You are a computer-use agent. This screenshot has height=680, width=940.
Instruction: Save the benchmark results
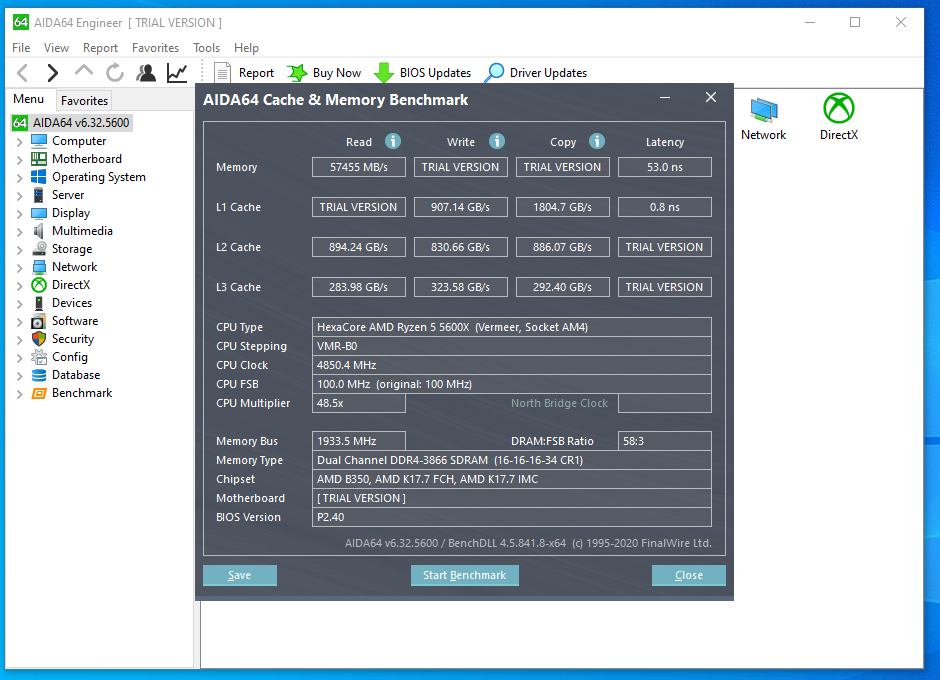tap(240, 575)
